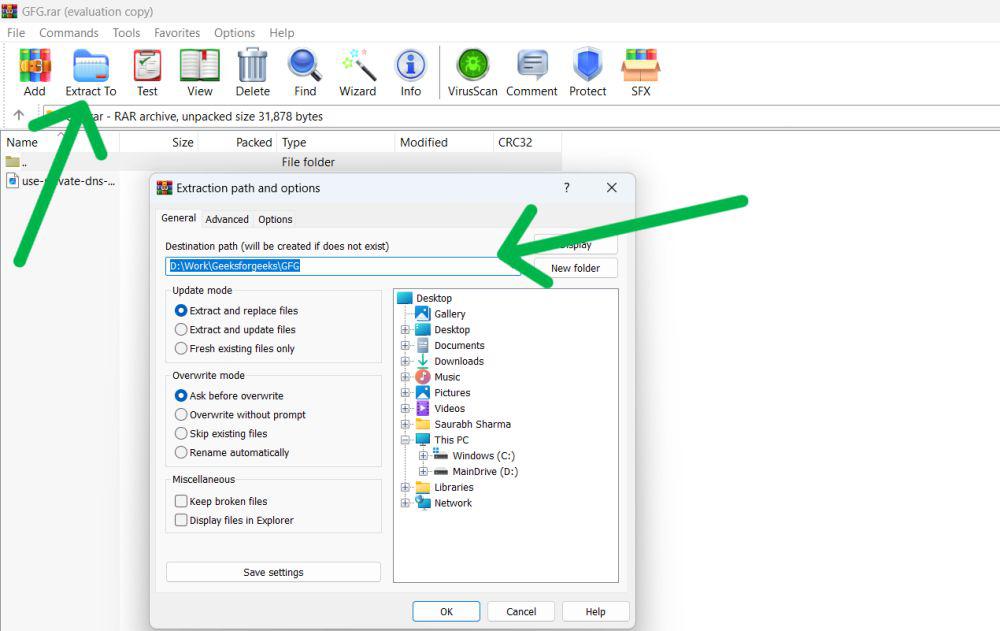This screenshot has width=1000, height=631.
Task: Open the Options menu
Action: 234,33
